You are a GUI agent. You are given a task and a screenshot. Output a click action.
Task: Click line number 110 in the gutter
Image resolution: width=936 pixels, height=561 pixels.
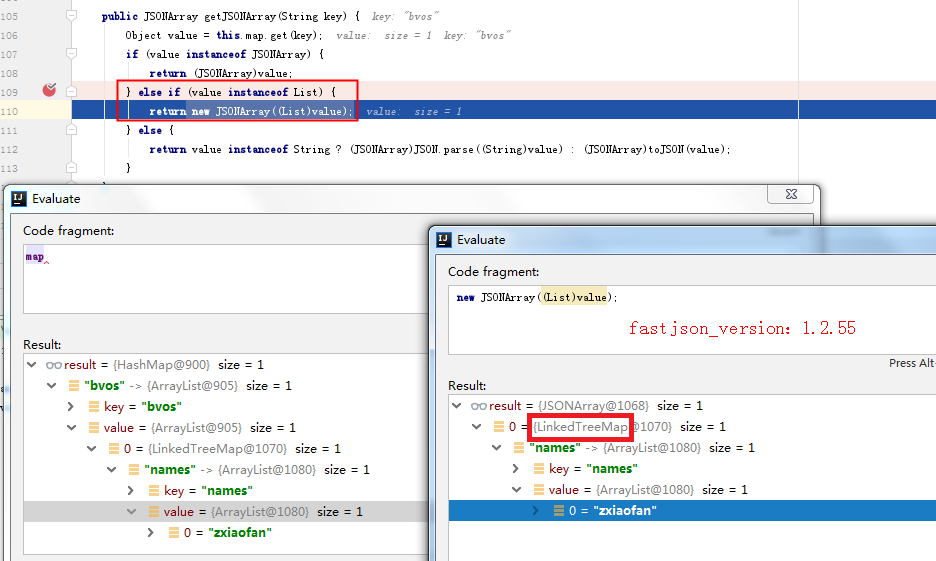(x=10, y=112)
